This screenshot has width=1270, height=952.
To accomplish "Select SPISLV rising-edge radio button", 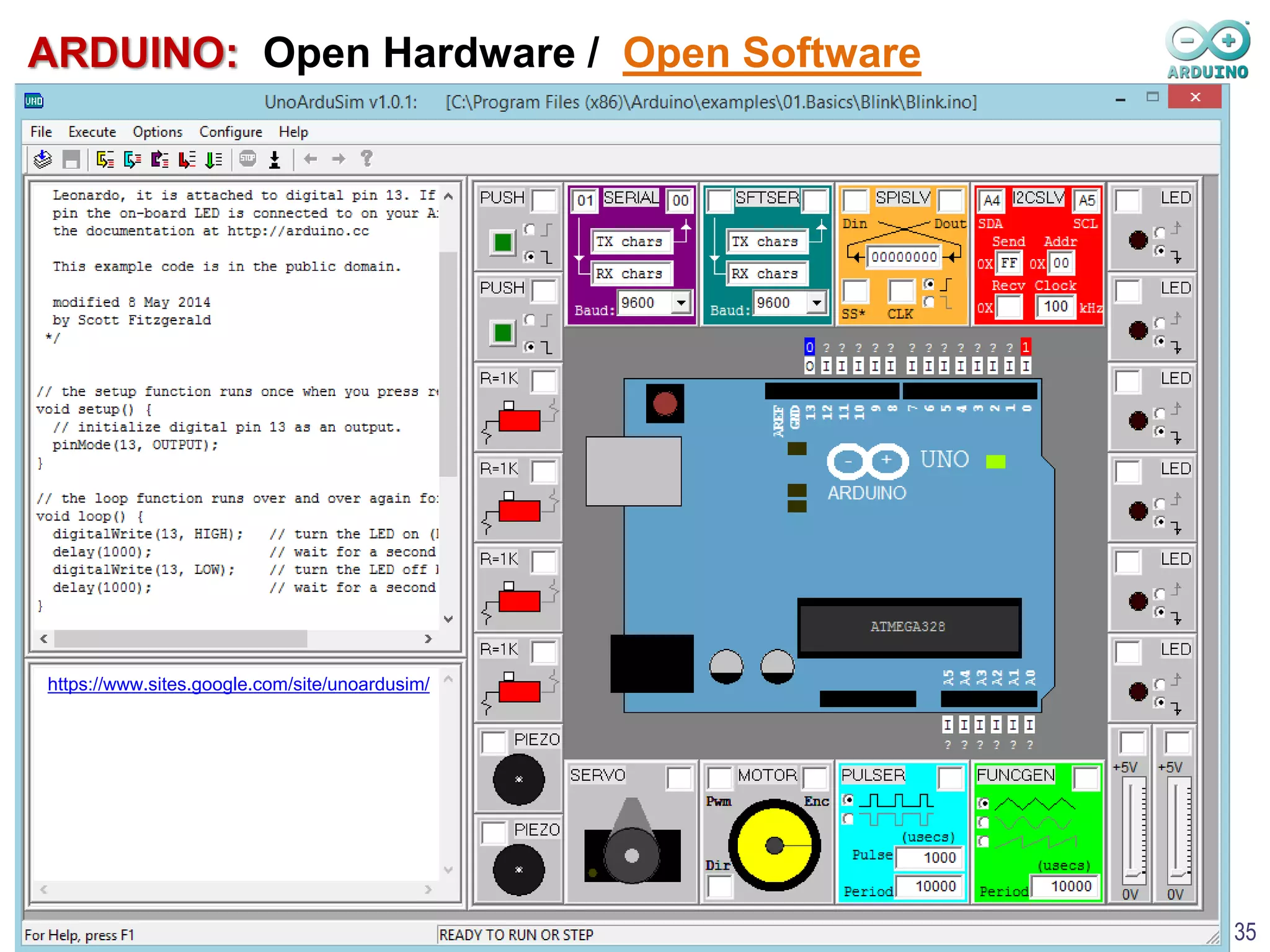I will coord(928,284).
